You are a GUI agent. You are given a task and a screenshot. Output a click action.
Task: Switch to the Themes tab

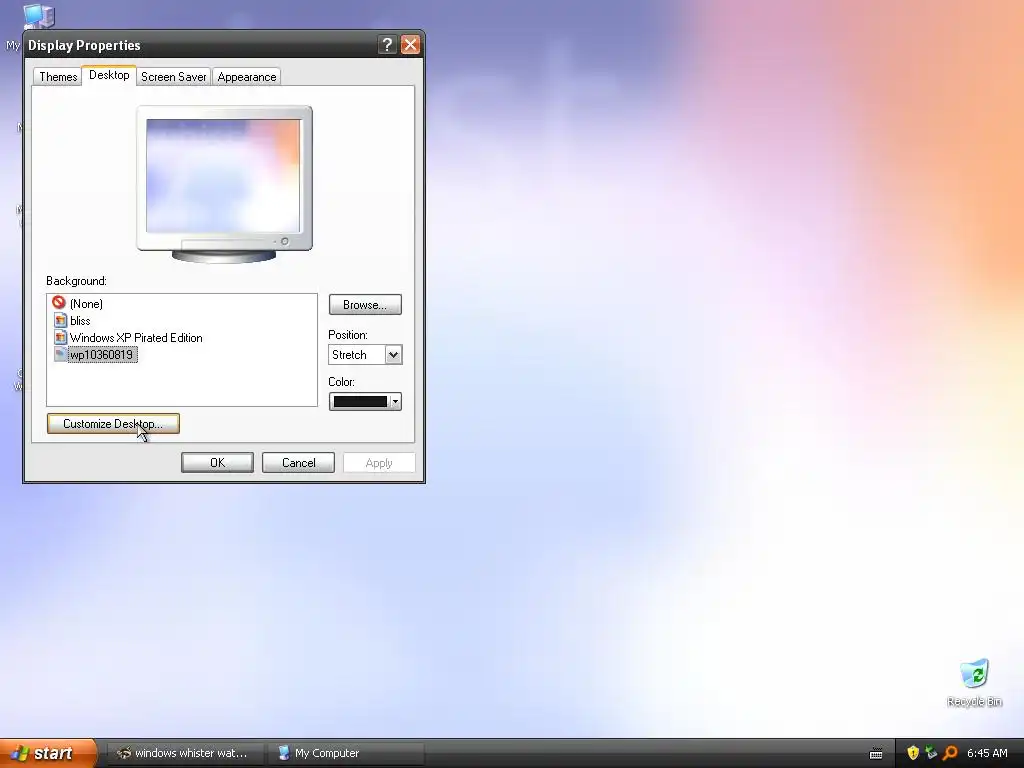point(58,76)
